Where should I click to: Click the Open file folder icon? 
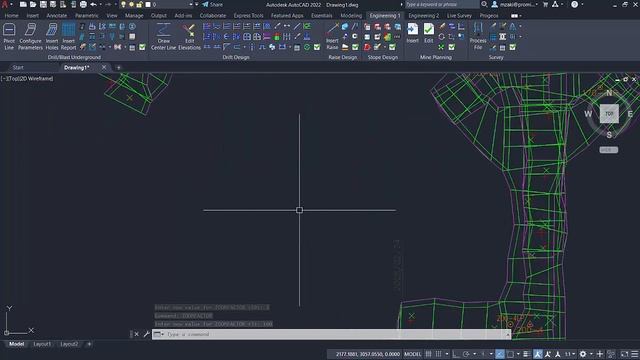coord(33,4)
